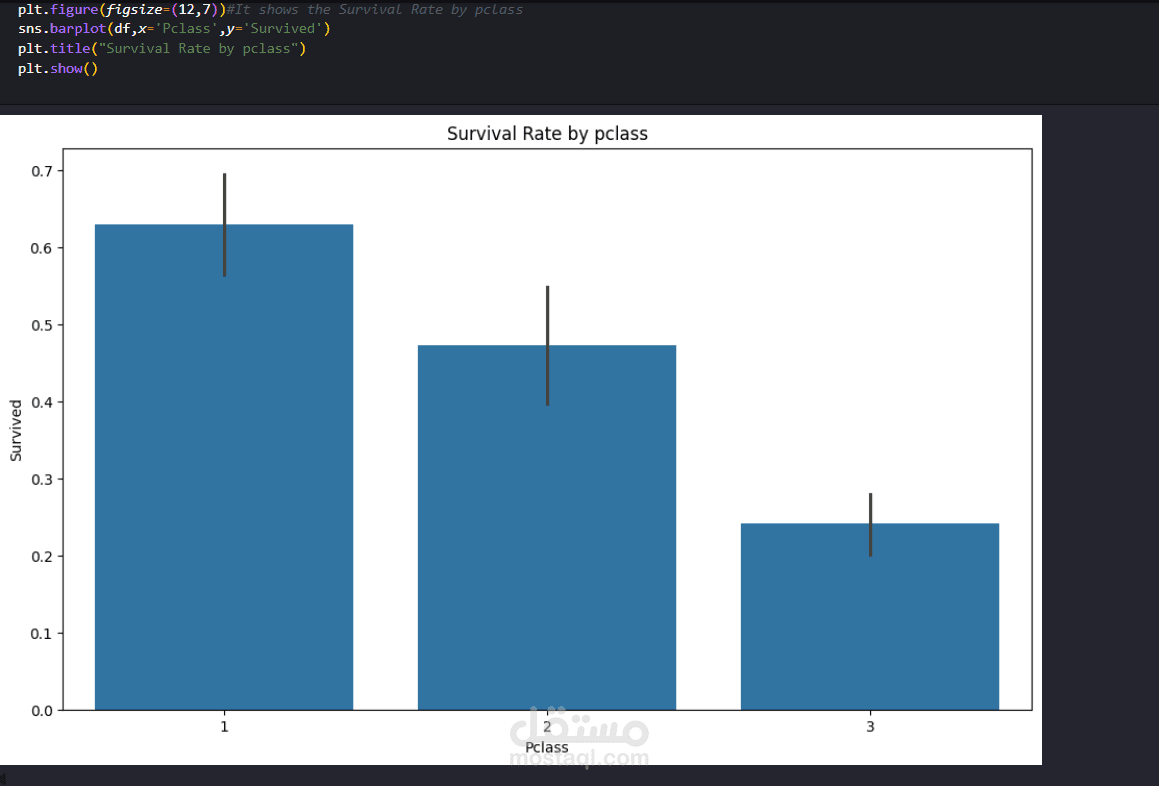Click the 'Survived' y-axis label
The width and height of the screenshot is (1159, 786).
click(16, 430)
